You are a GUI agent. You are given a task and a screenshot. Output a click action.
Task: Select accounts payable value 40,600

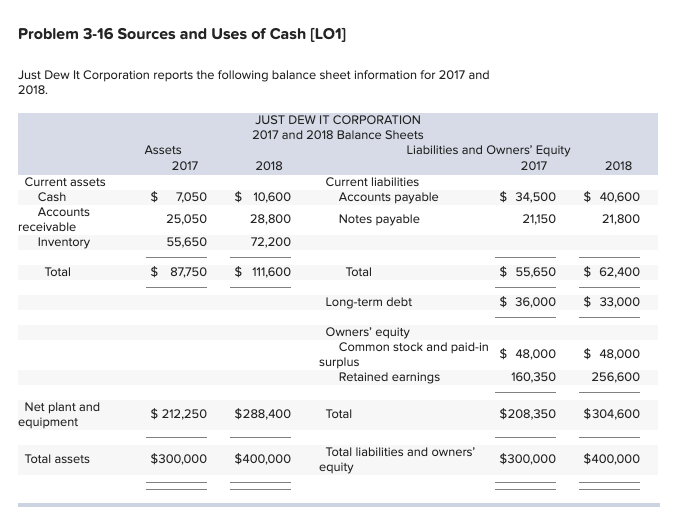[619, 197]
